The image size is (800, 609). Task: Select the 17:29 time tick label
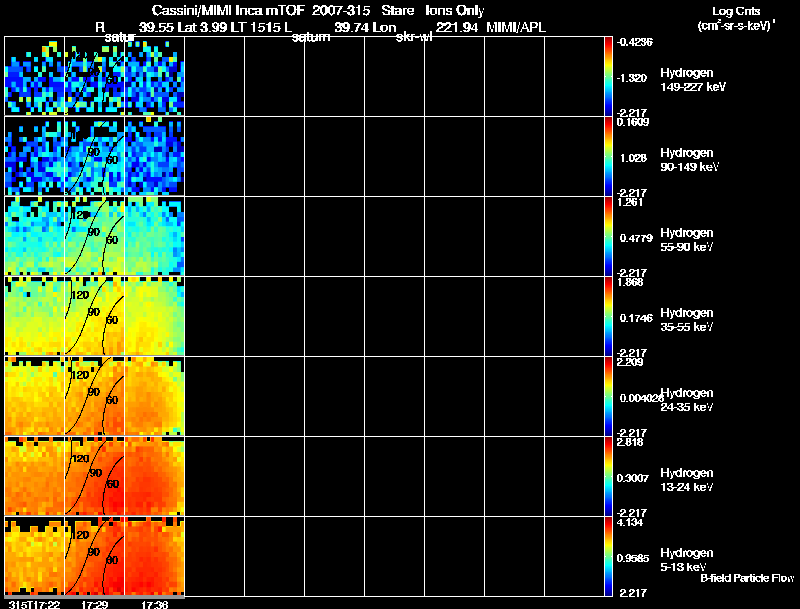[x=94, y=603]
